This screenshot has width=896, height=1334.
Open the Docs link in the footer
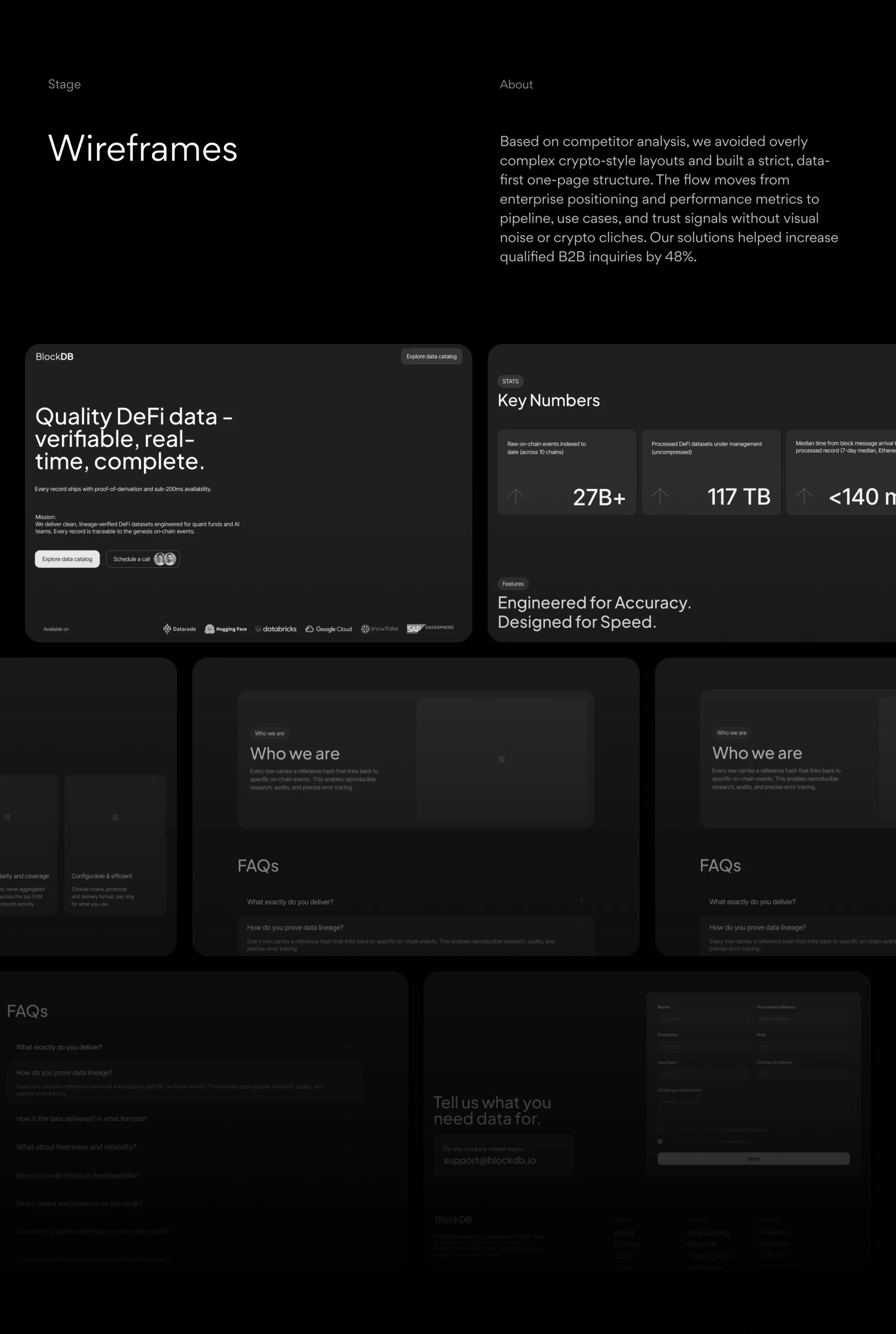[x=623, y=1267]
